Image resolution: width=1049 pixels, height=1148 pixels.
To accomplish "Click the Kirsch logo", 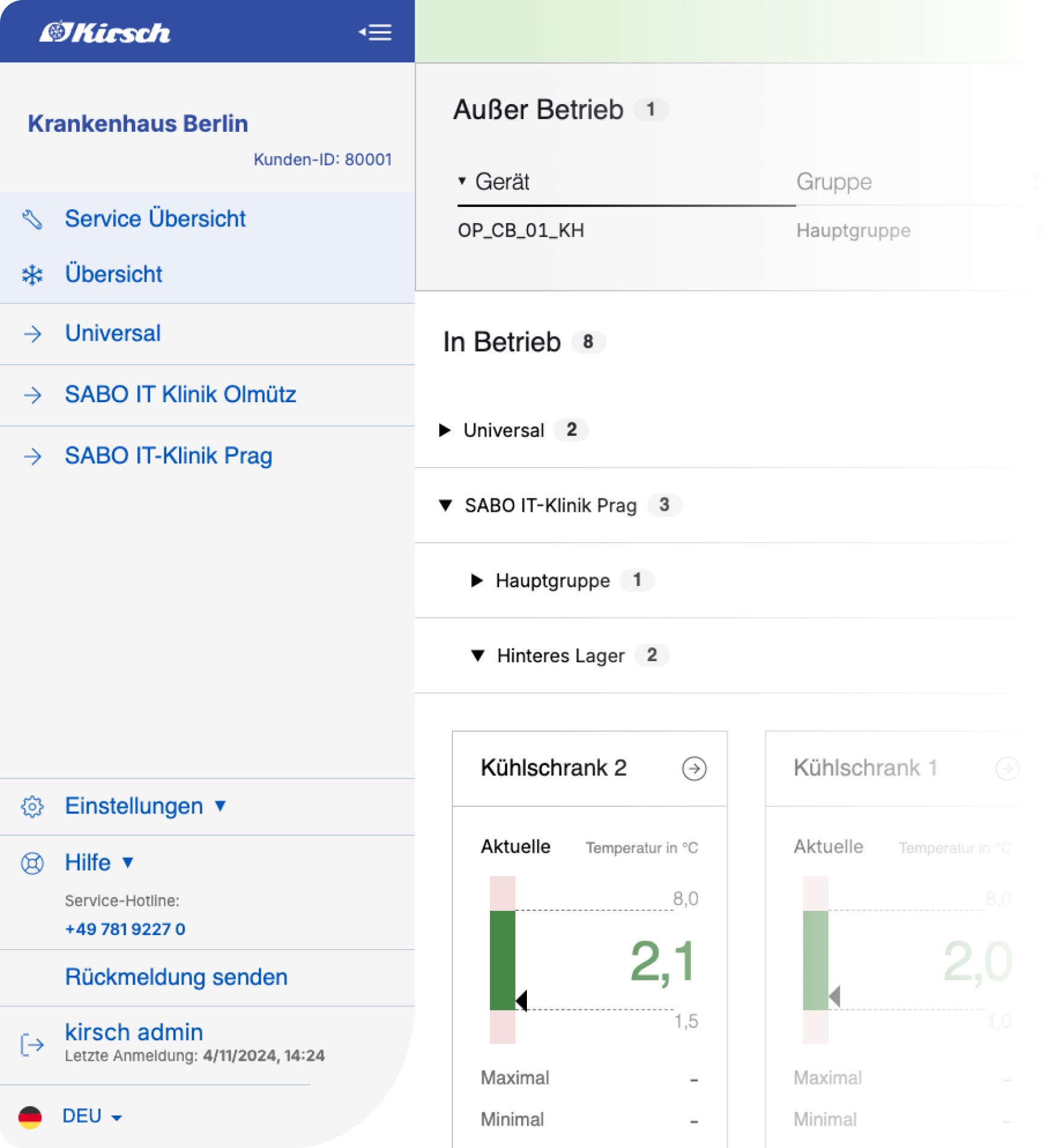I will tap(105, 32).
